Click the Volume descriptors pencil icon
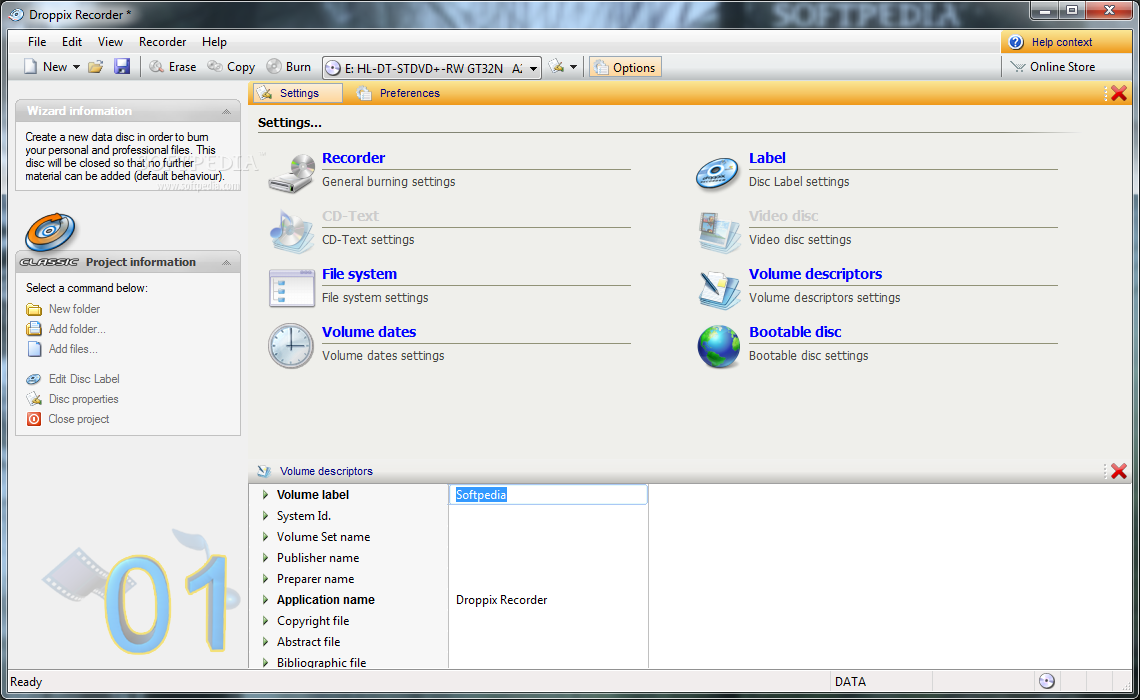Viewport: 1140px width, 700px height. coord(718,289)
